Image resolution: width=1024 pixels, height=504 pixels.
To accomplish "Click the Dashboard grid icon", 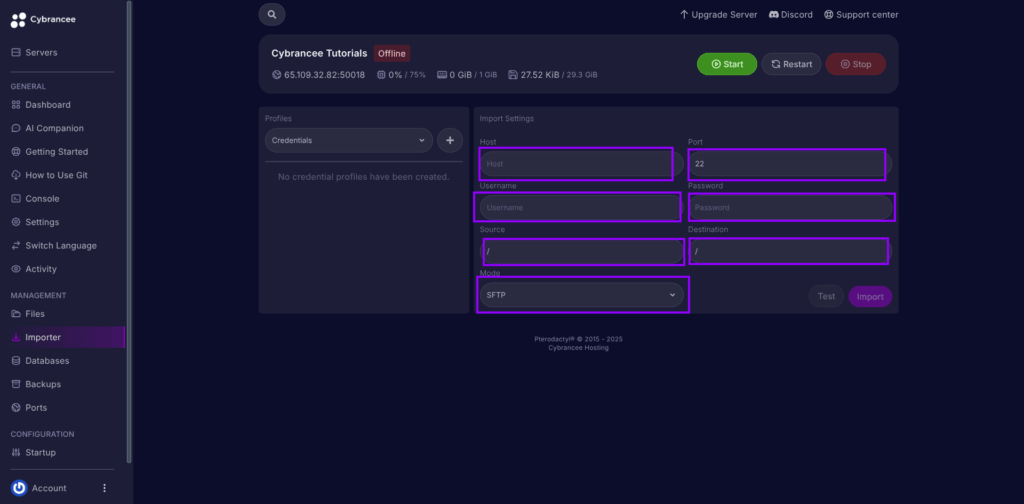I will [x=16, y=104].
